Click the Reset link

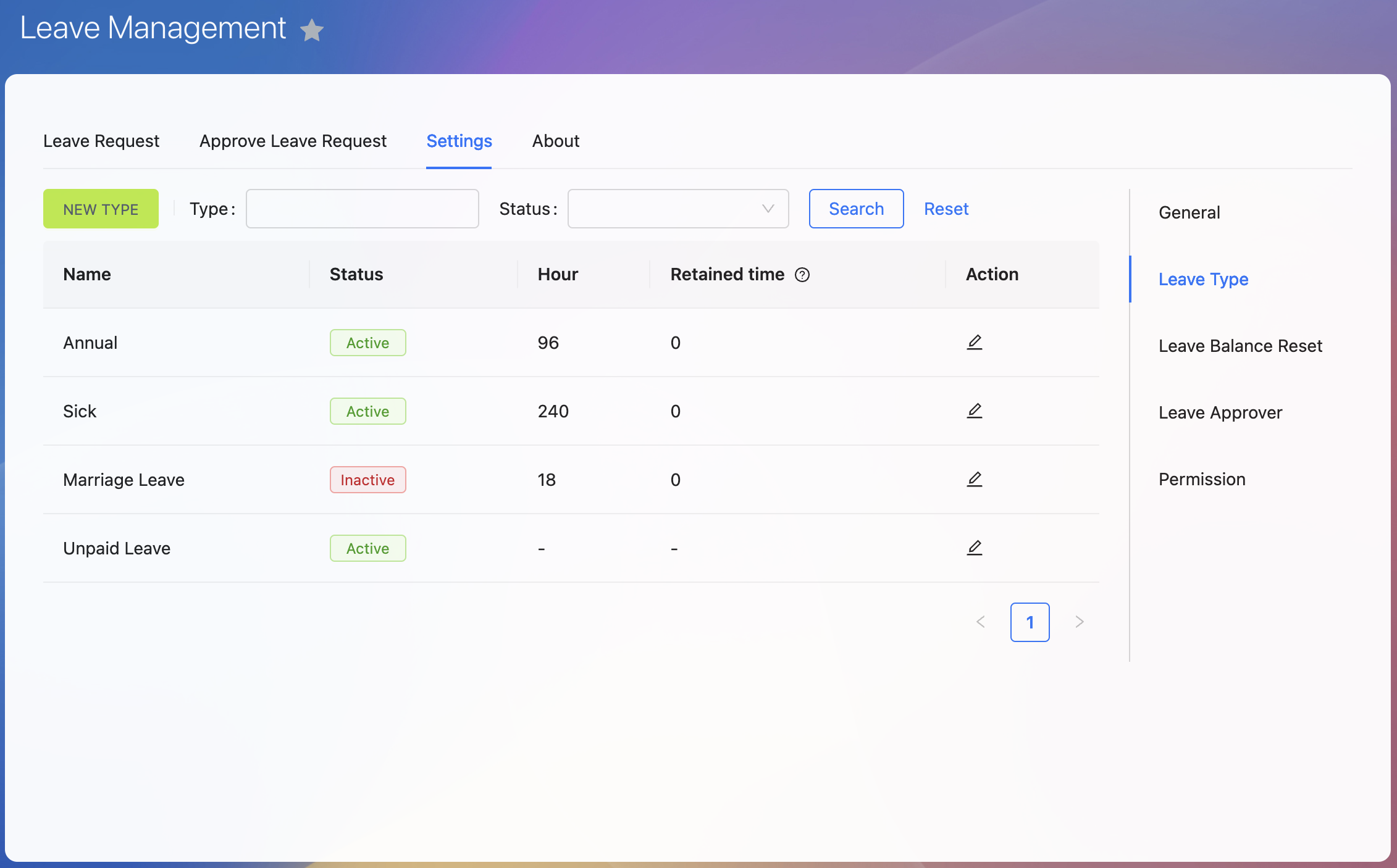(x=946, y=209)
